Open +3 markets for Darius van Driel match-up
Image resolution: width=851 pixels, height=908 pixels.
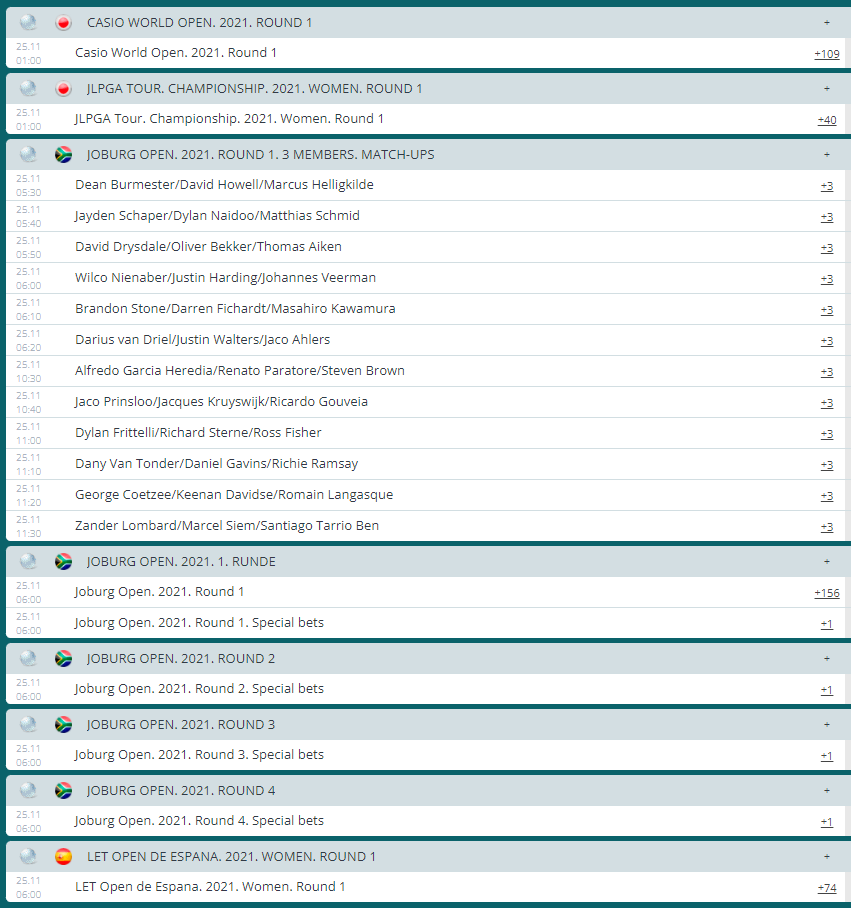[827, 342]
